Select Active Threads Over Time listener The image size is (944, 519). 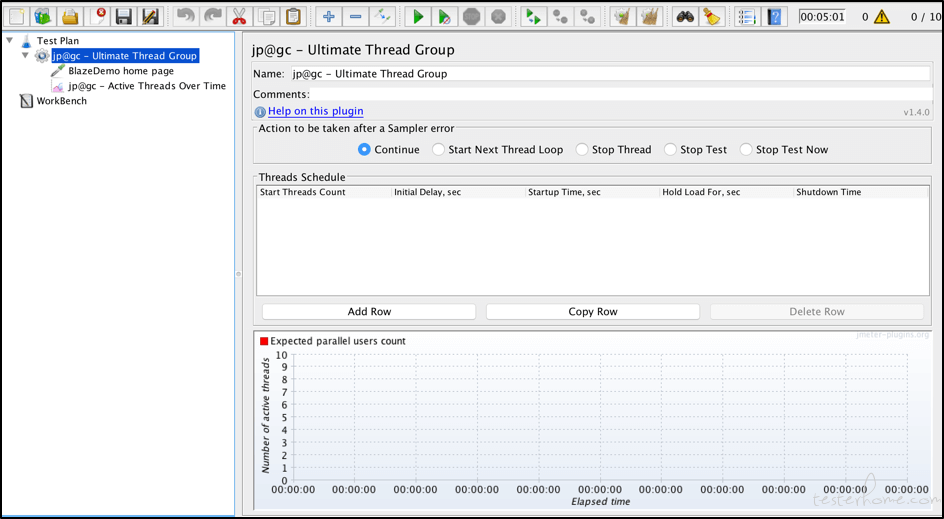(146, 86)
